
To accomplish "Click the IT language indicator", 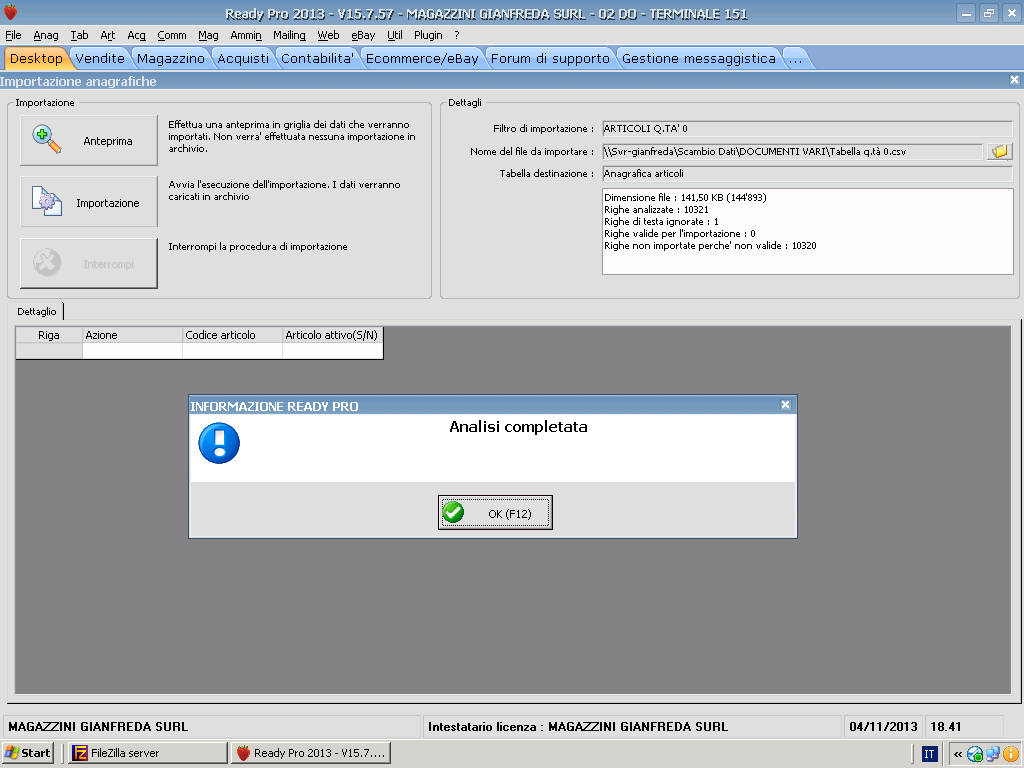I will [929, 754].
